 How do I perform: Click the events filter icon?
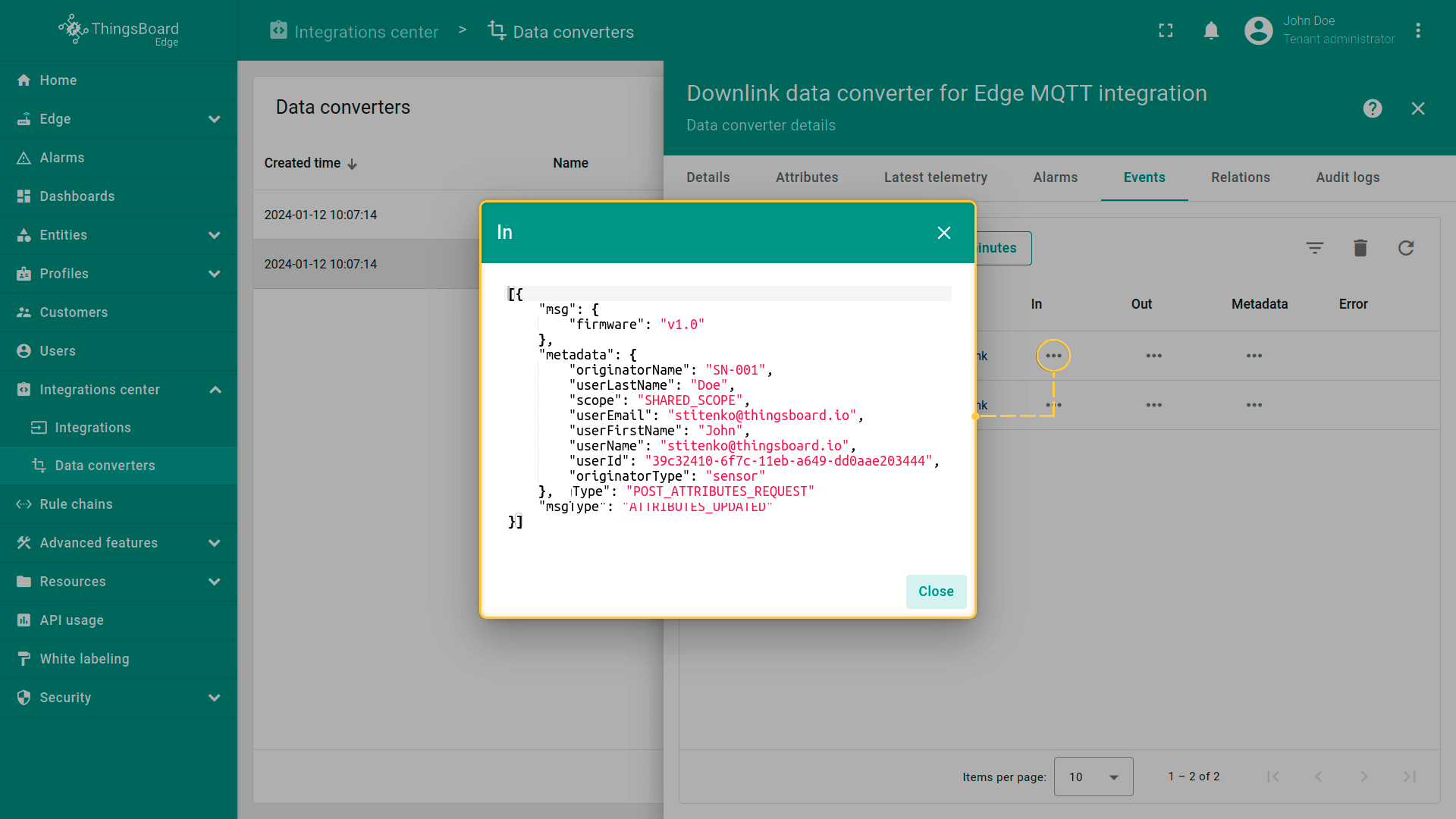click(x=1314, y=248)
